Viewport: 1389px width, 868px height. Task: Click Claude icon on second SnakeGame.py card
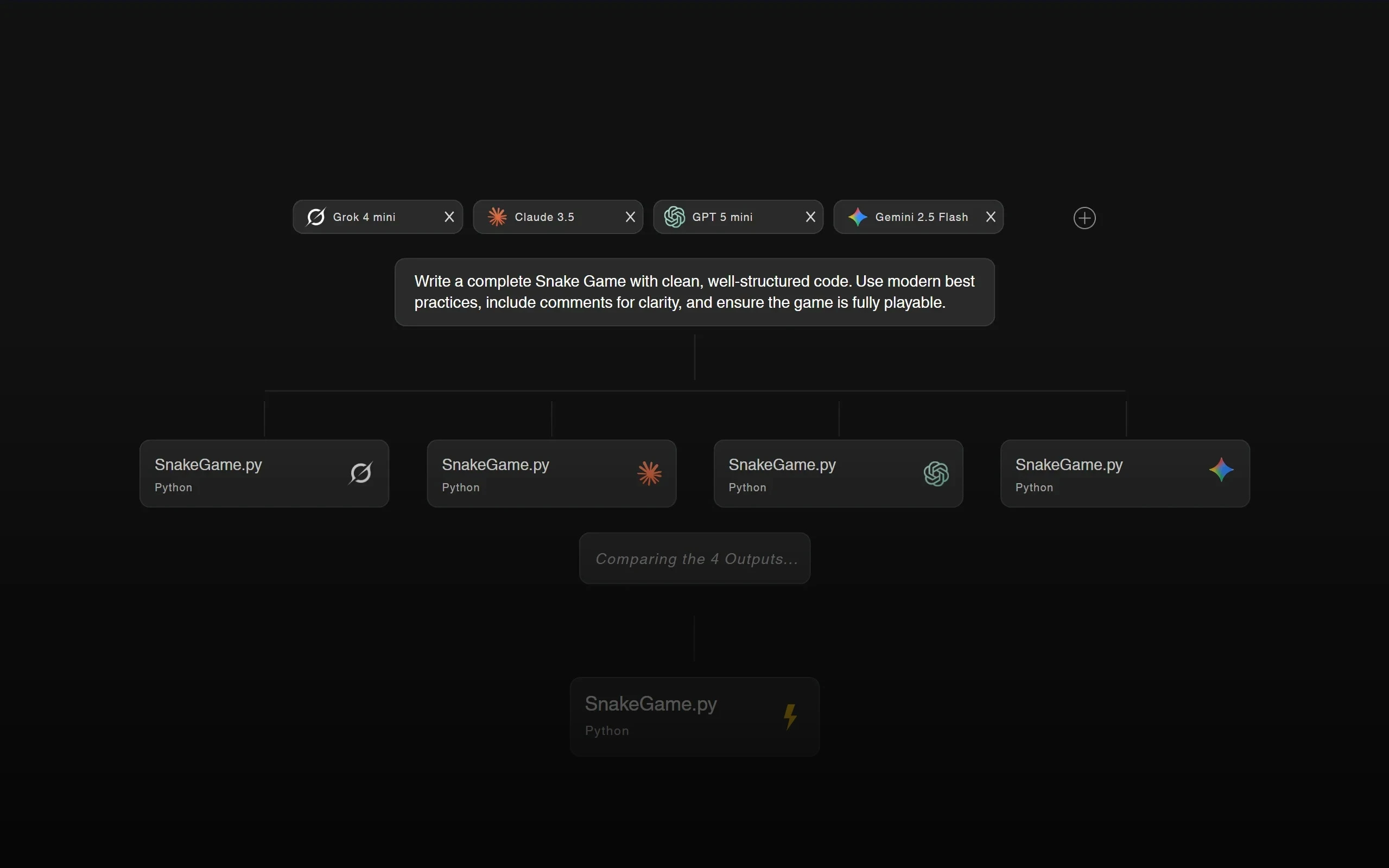pos(649,473)
